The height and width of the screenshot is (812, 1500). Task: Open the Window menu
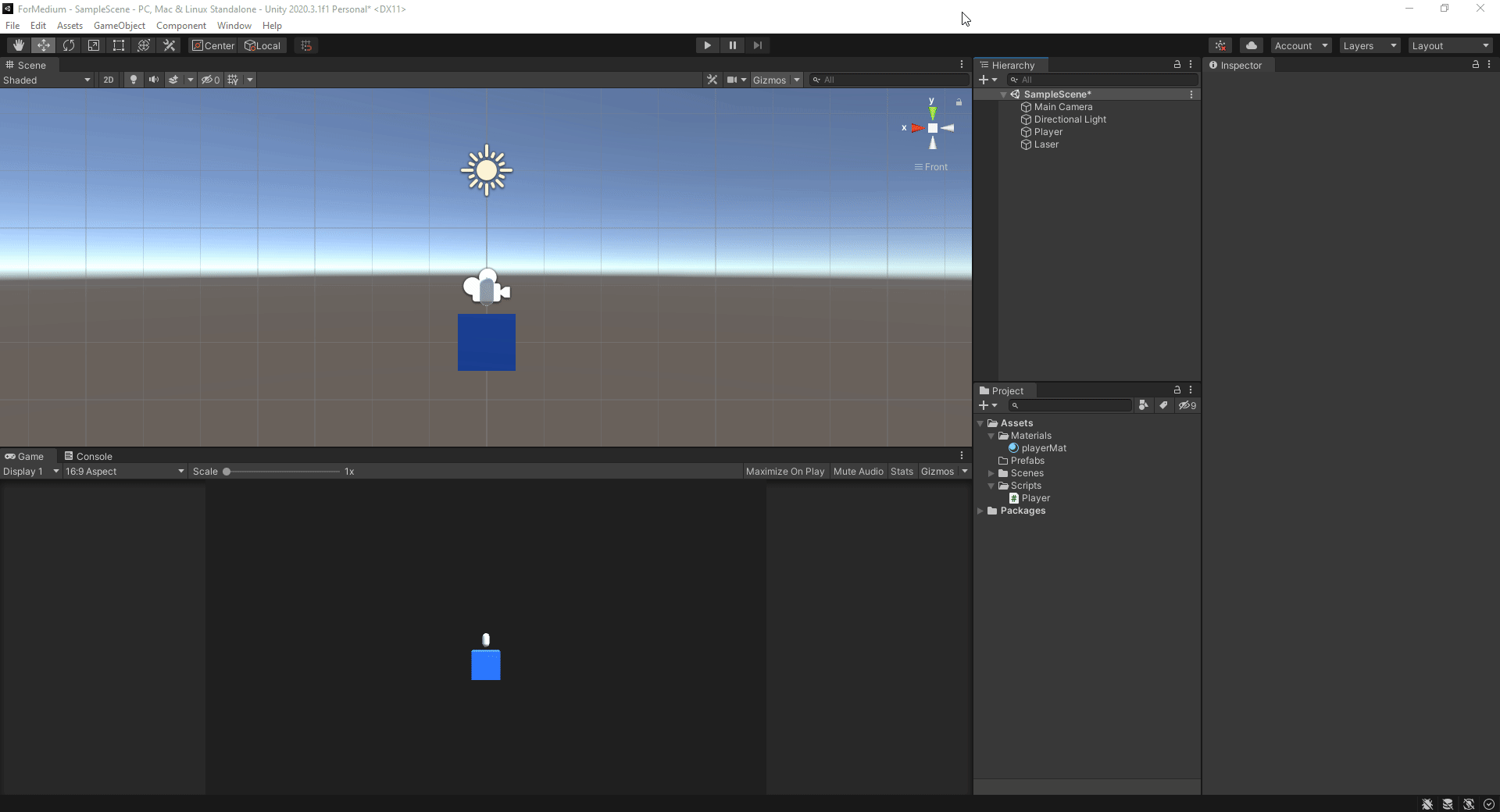234,26
